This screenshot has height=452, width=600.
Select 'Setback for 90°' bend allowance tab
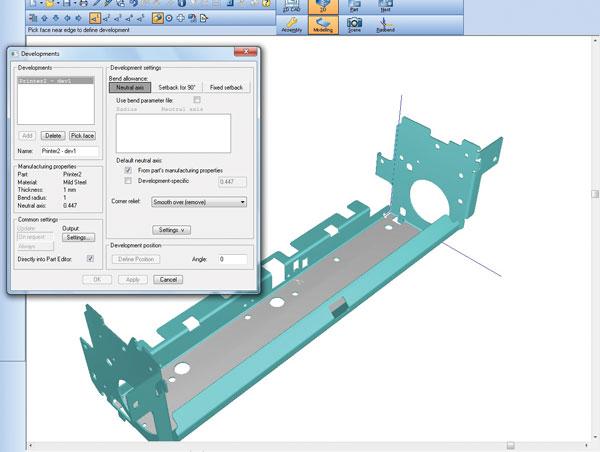coord(178,88)
